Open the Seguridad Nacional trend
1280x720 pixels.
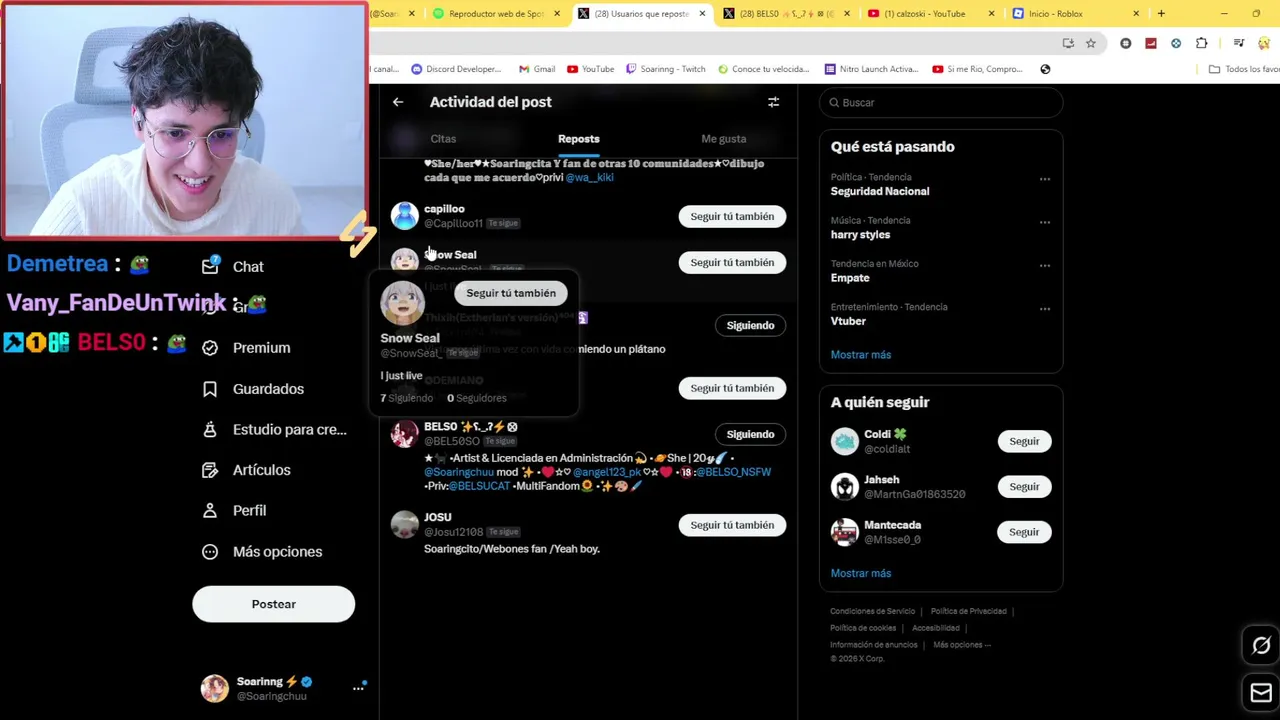click(879, 191)
